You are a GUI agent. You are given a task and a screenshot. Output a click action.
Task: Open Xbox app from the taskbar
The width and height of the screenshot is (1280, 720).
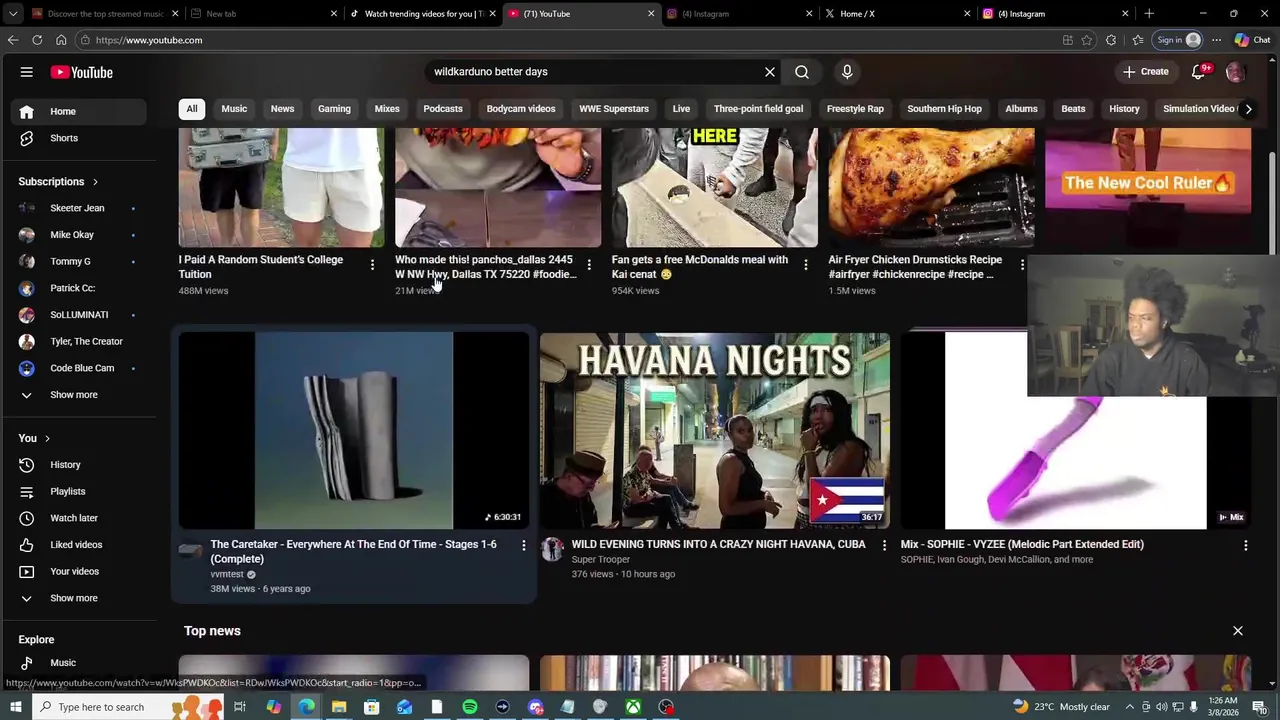633,707
